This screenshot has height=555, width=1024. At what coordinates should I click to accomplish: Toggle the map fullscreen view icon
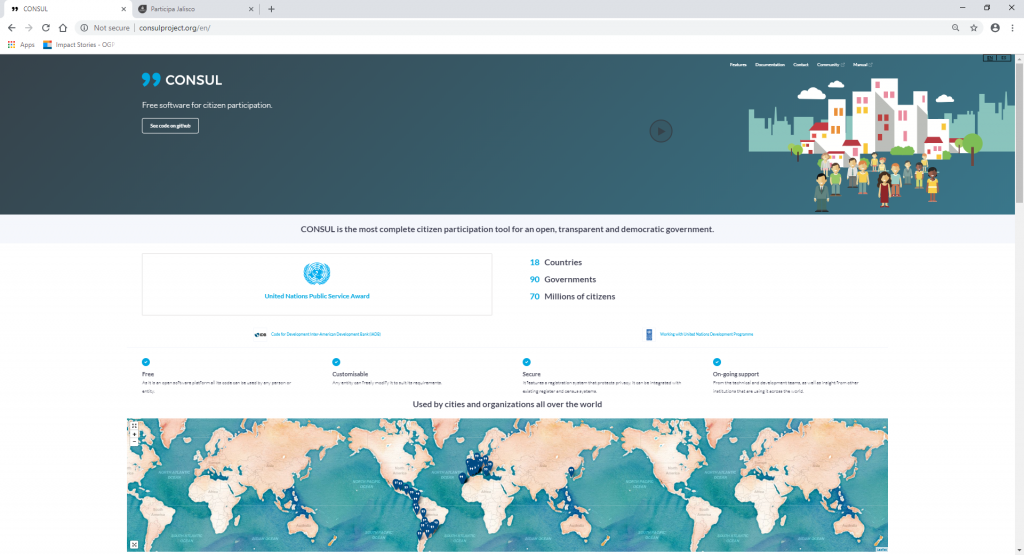point(134,426)
